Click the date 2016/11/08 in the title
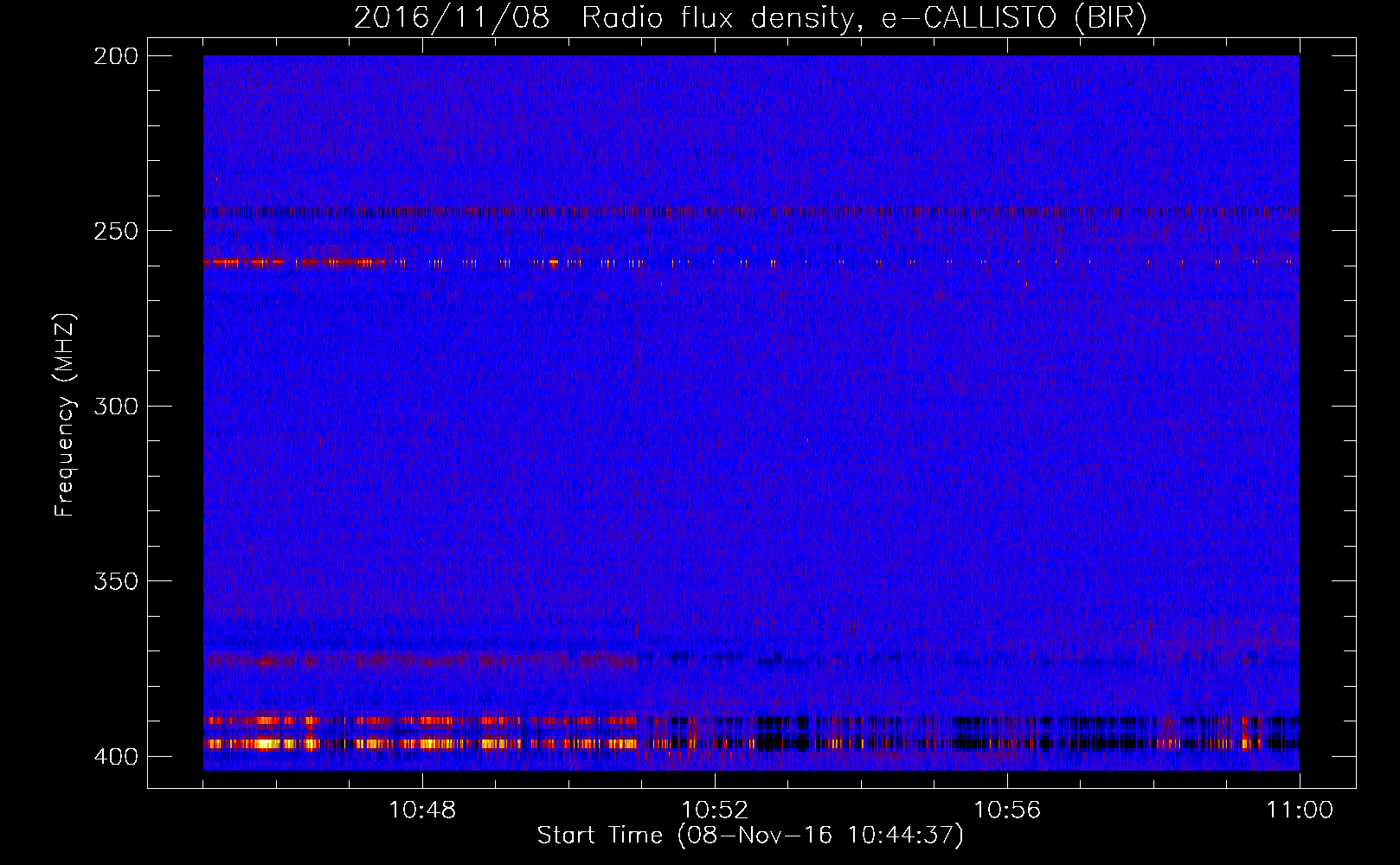The width and height of the screenshot is (1400, 865). 452,18
